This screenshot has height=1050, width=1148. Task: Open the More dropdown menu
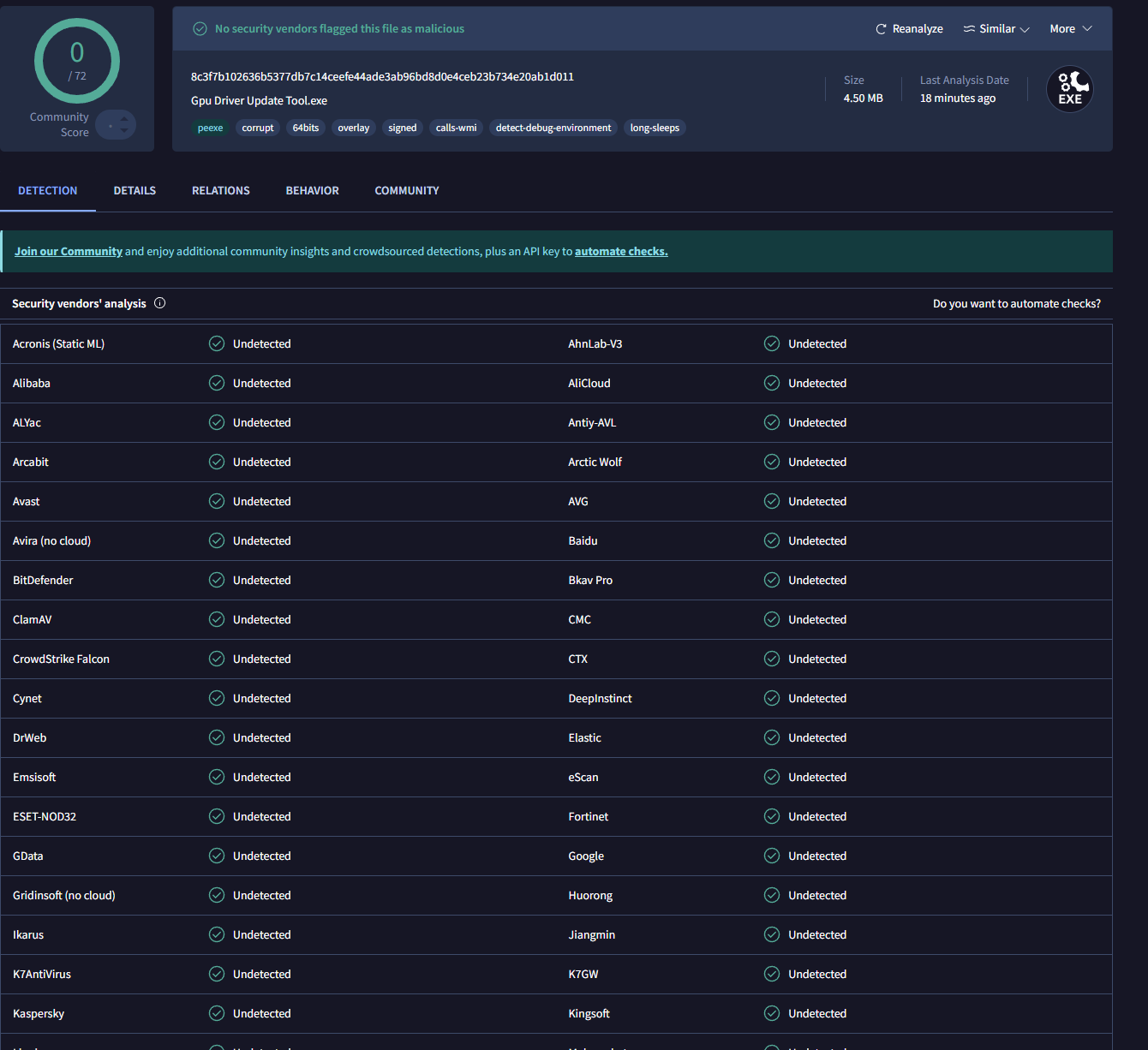coord(1071,29)
